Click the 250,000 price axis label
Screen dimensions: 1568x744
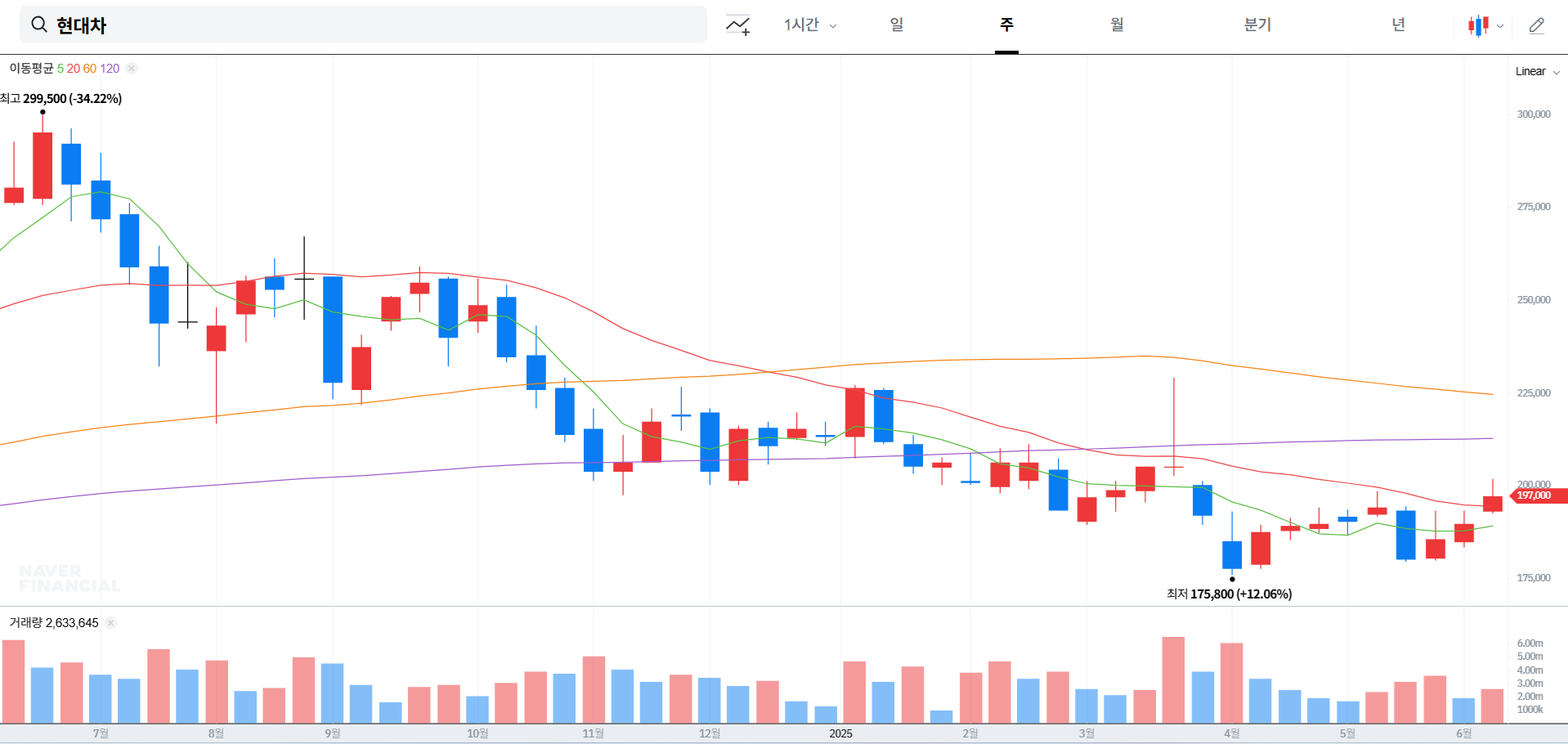(1534, 299)
